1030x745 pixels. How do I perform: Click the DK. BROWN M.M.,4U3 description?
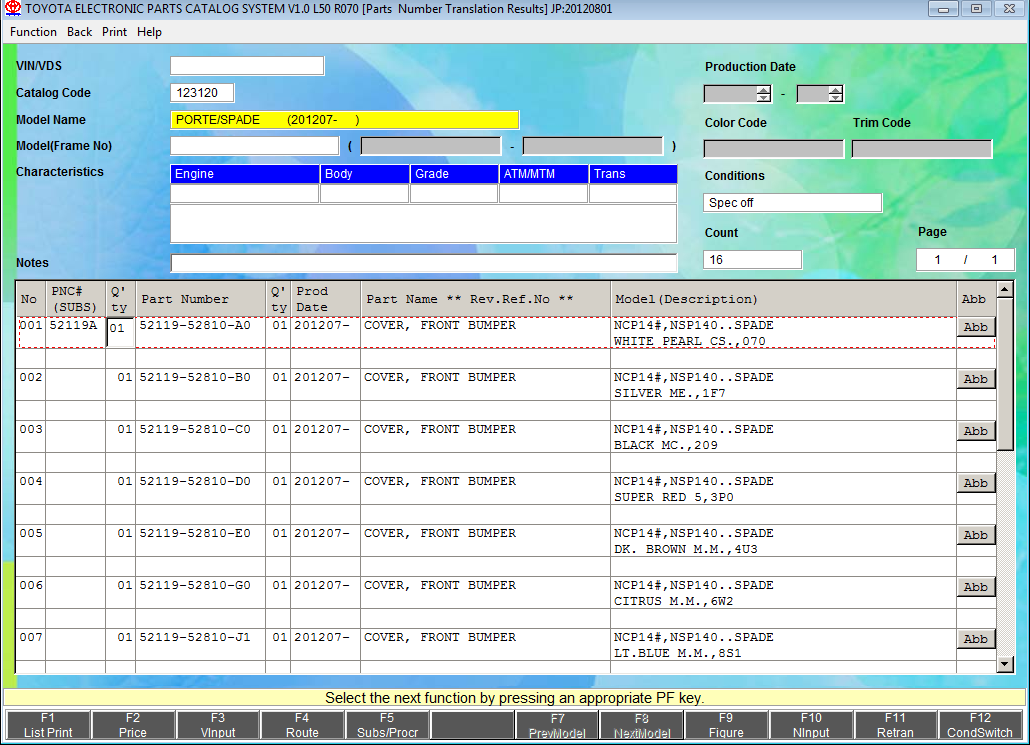click(x=685, y=549)
